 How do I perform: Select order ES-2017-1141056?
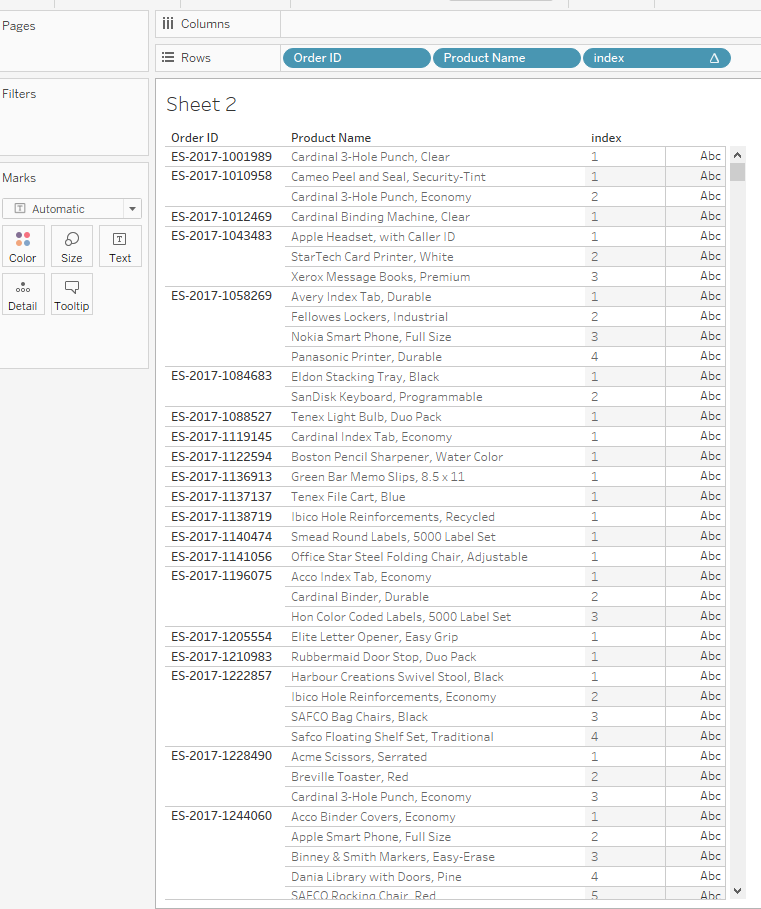click(x=221, y=557)
